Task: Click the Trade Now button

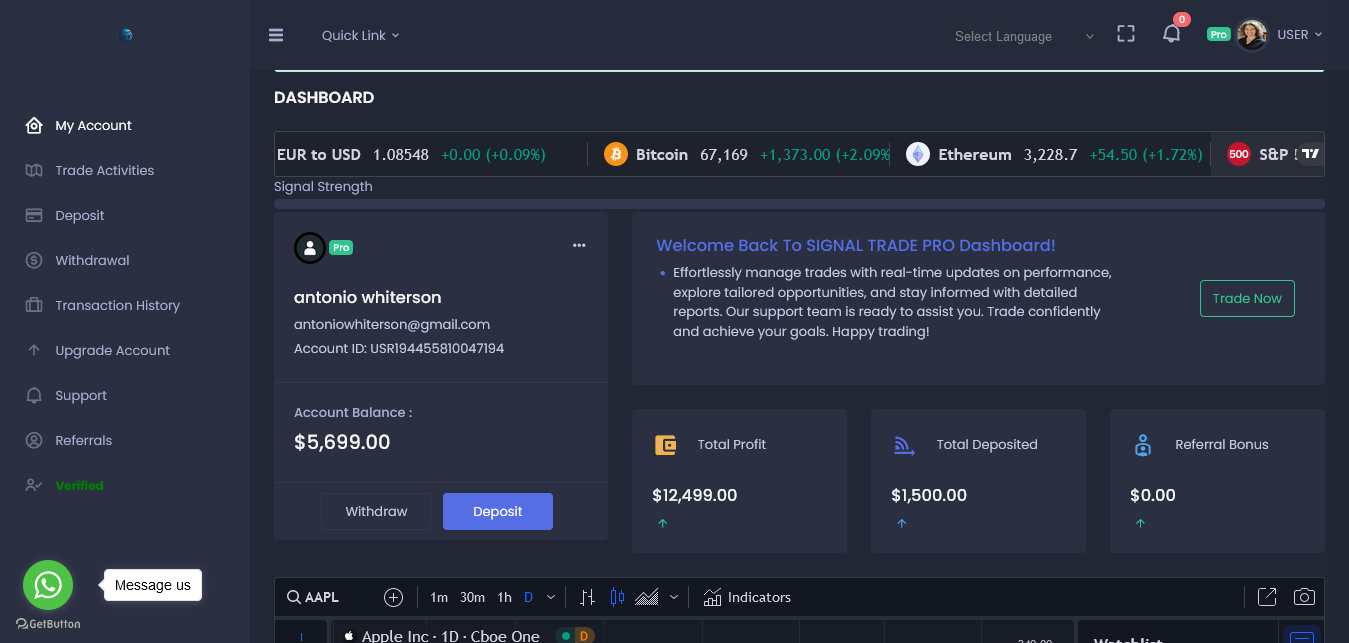Action: tap(1247, 298)
